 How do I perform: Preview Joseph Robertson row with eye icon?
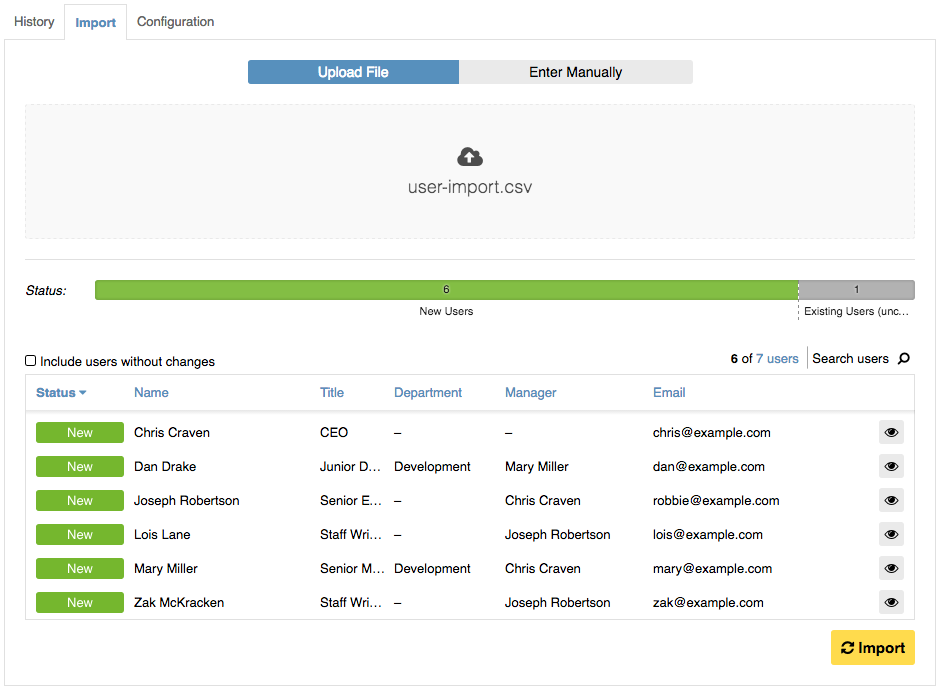click(891, 500)
